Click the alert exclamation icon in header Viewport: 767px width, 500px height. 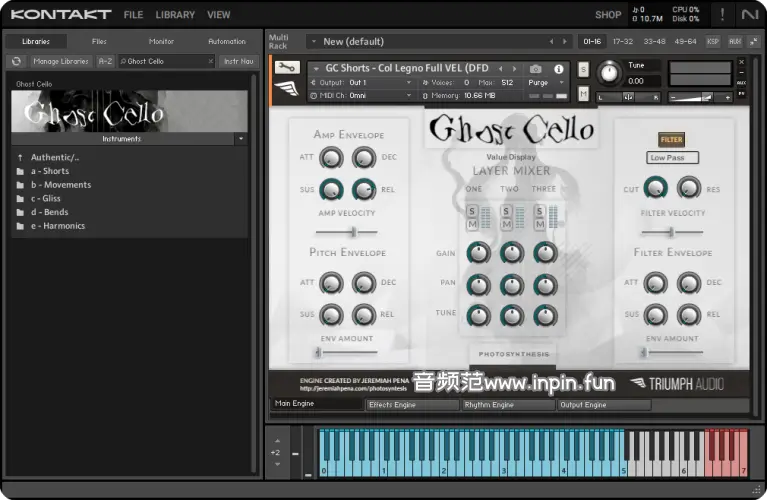click(x=722, y=15)
